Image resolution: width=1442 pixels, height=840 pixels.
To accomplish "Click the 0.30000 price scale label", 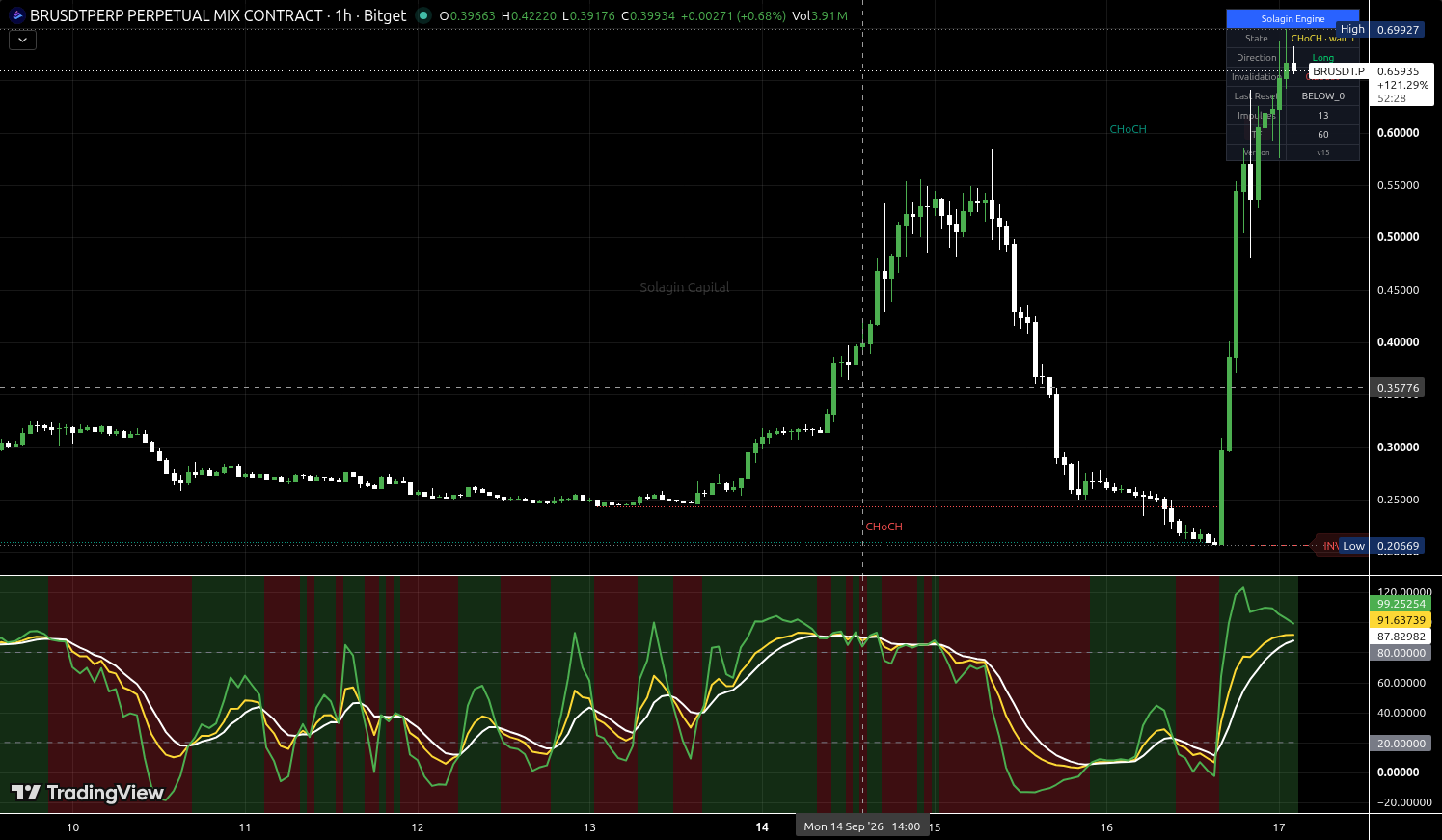I will [x=1398, y=447].
